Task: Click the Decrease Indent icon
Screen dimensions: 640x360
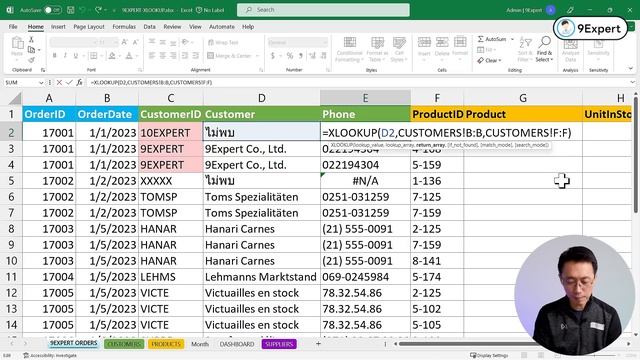Action: point(184,56)
